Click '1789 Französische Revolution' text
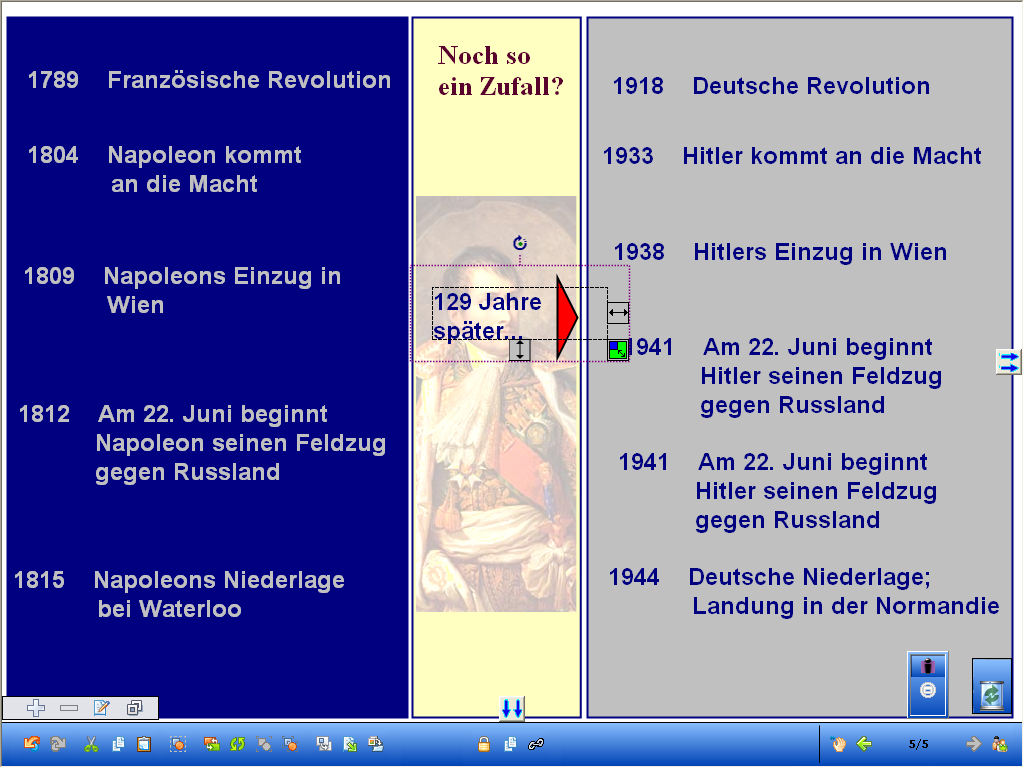 209,80
